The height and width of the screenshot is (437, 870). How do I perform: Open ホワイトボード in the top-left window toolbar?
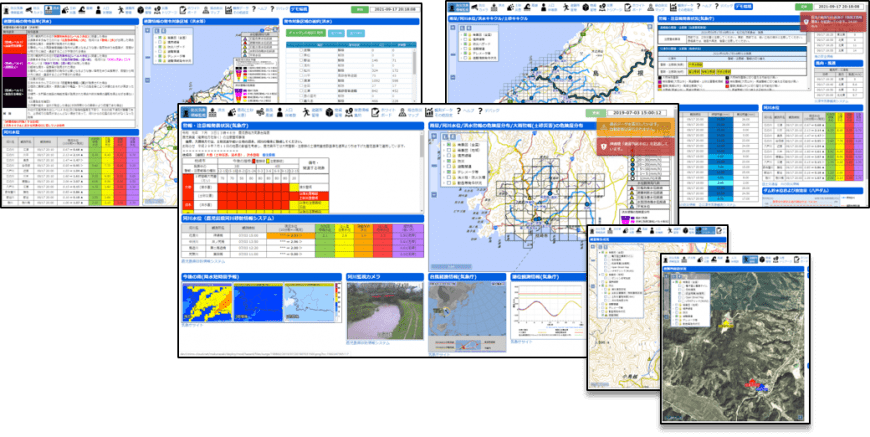[183, 10]
